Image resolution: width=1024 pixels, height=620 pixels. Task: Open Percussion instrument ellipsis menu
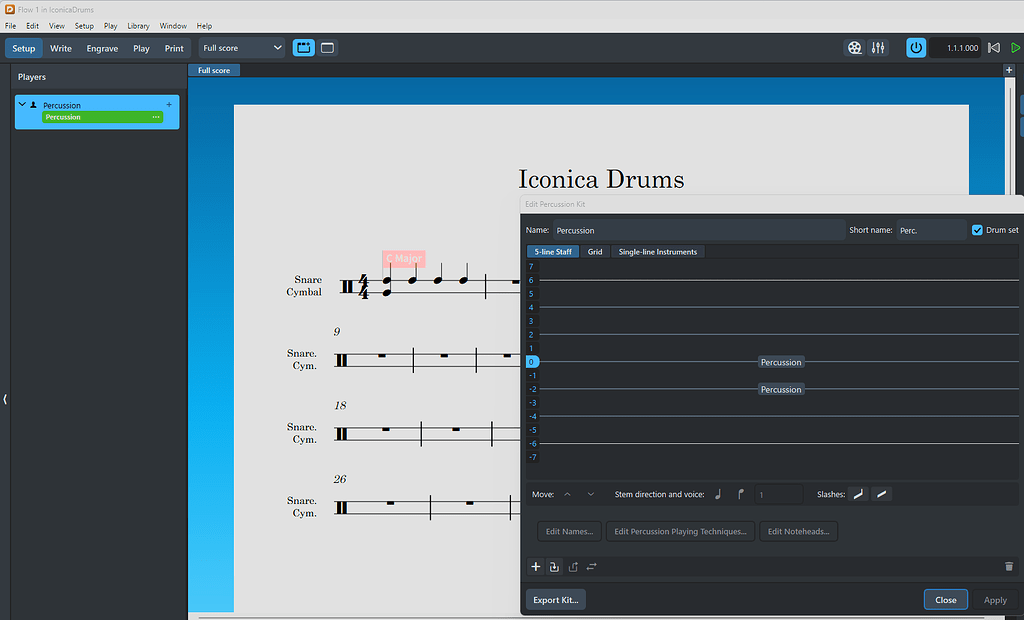click(156, 117)
